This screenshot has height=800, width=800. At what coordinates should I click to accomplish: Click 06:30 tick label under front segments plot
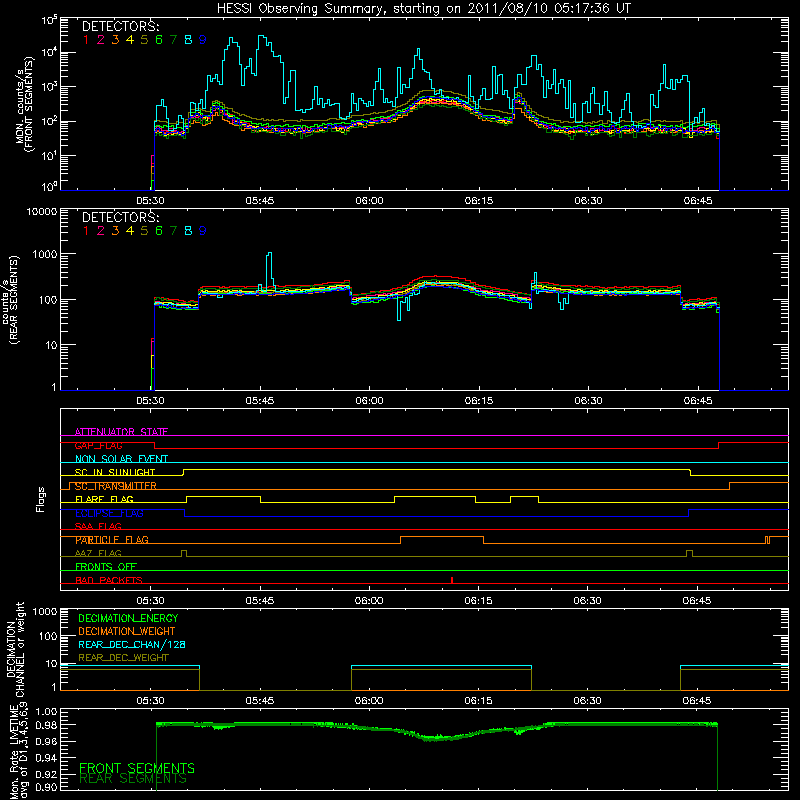(588, 201)
